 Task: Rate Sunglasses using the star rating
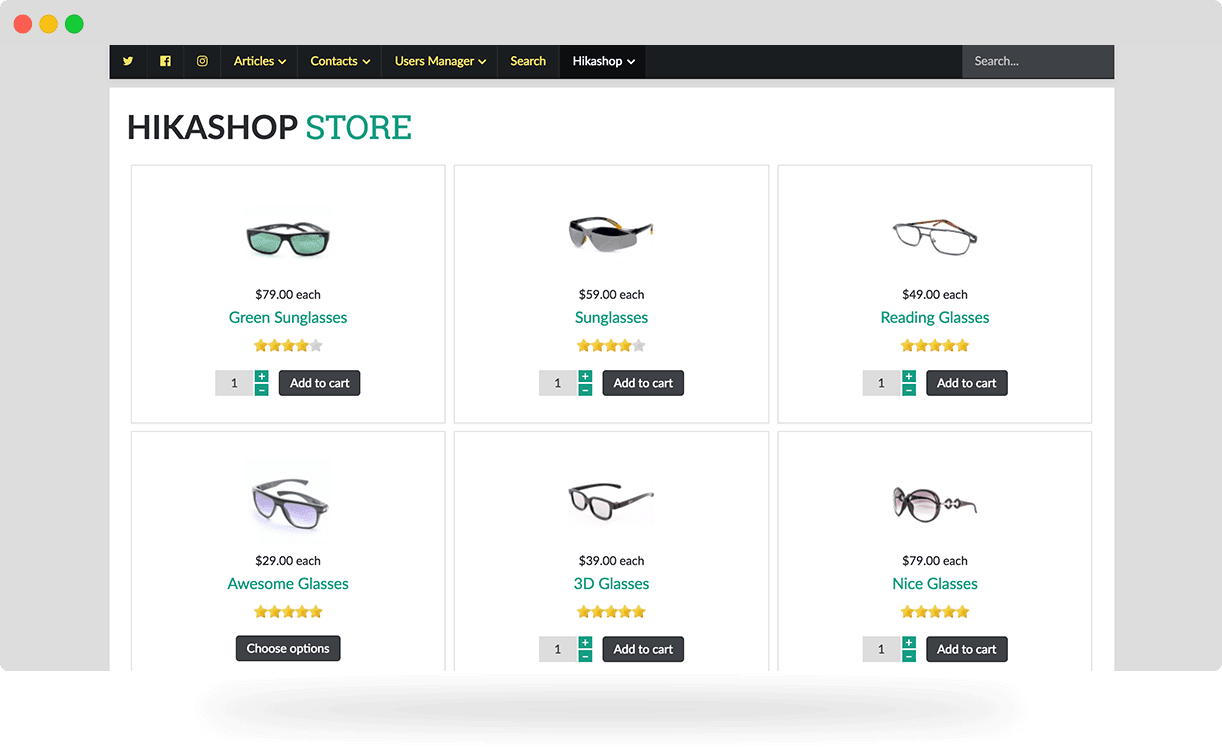tap(611, 346)
